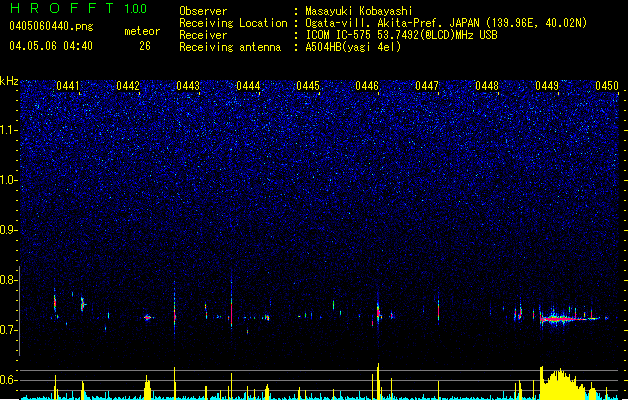Select receiver text ICOM IC-575 53.7492 MHz USB
The width and height of the screenshot is (629, 400).
pyautogui.click(x=402, y=35)
